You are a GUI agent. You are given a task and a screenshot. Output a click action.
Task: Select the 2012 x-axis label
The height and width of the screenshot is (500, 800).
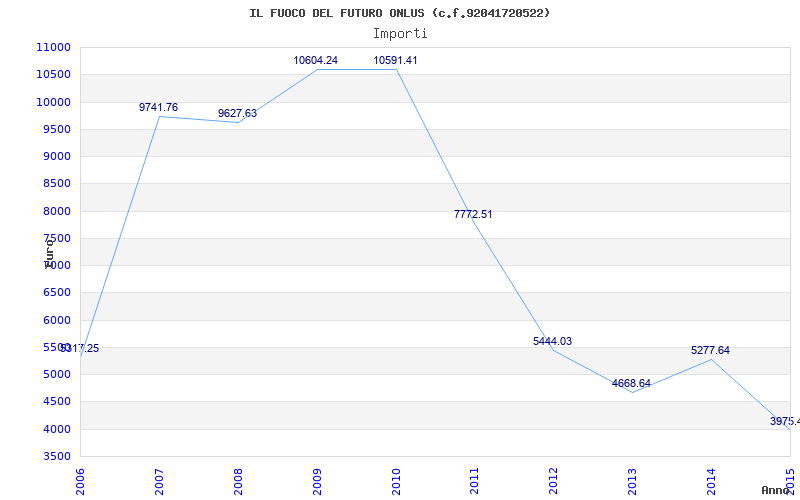click(x=554, y=481)
